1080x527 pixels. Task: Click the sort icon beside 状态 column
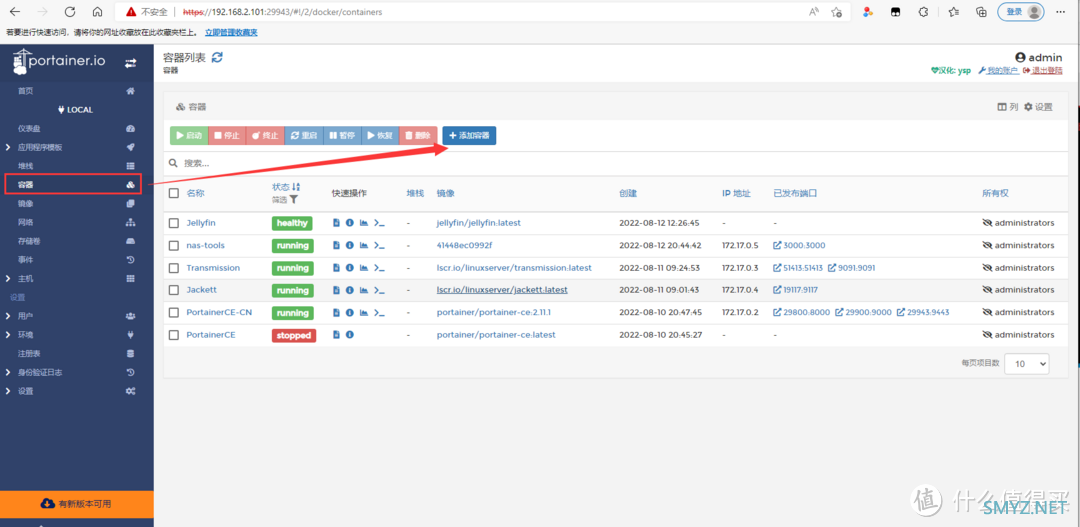tap(296, 187)
